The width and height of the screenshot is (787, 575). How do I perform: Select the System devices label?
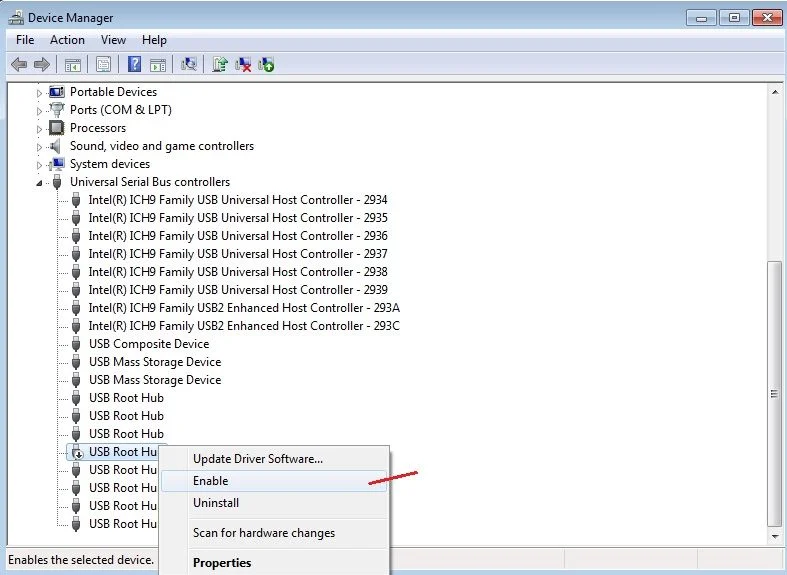click(x=110, y=164)
